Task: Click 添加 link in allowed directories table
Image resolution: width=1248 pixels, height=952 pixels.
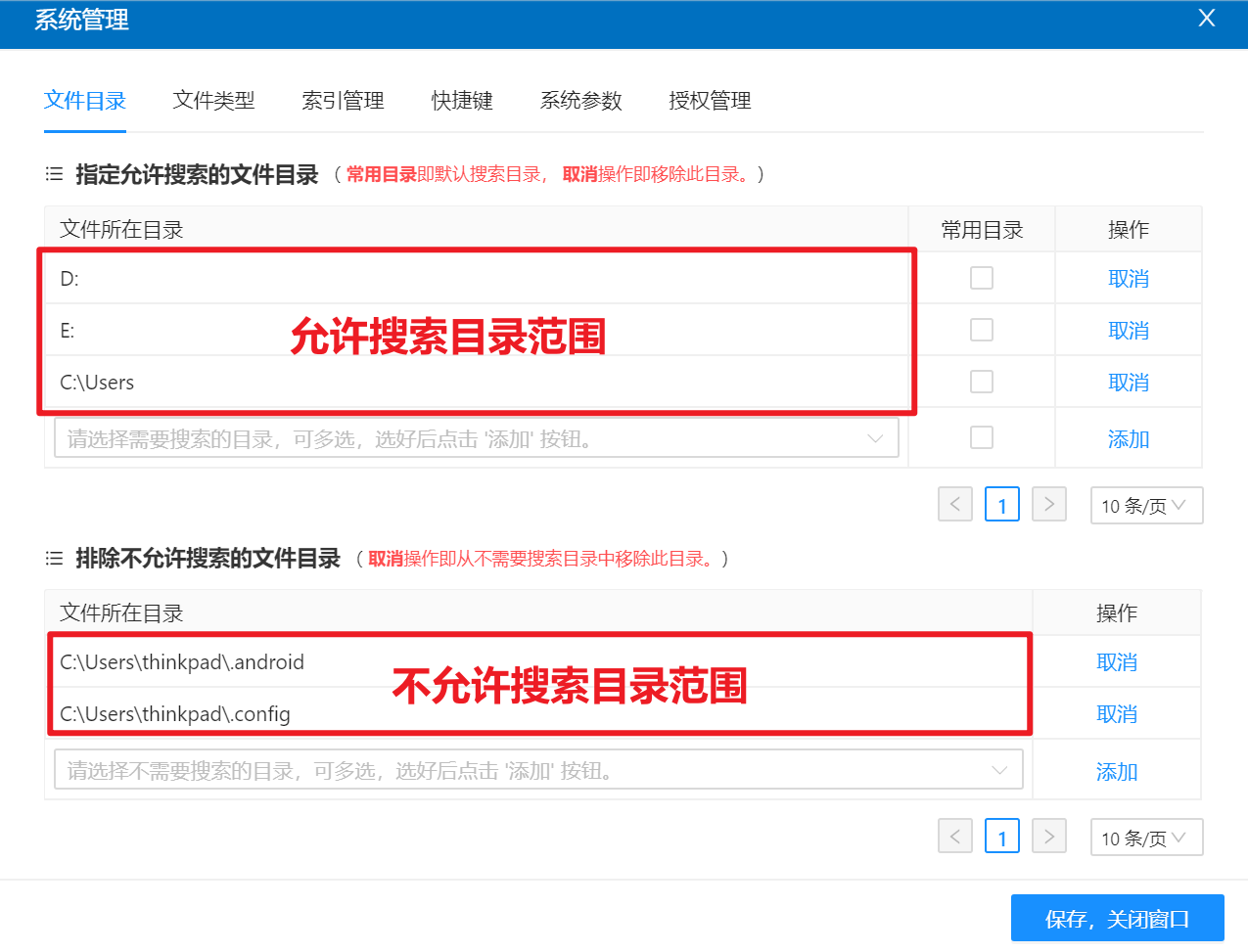Action: [x=1128, y=439]
